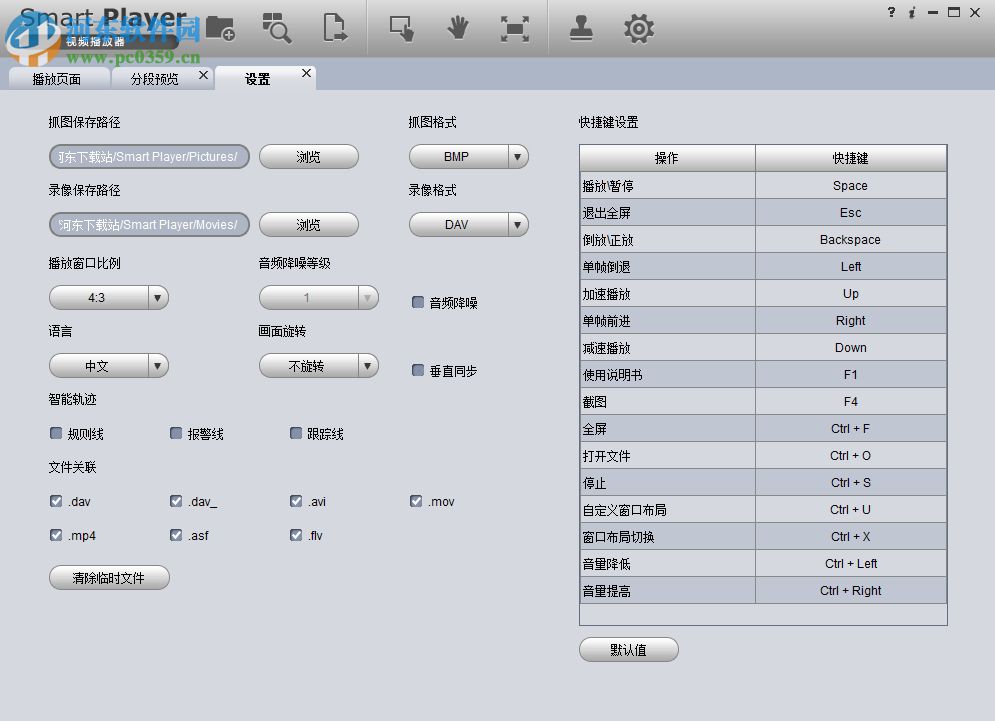This screenshot has height=721, width=995.
Task: Open the 4:3 window ratio dropdown
Action: tap(109, 297)
